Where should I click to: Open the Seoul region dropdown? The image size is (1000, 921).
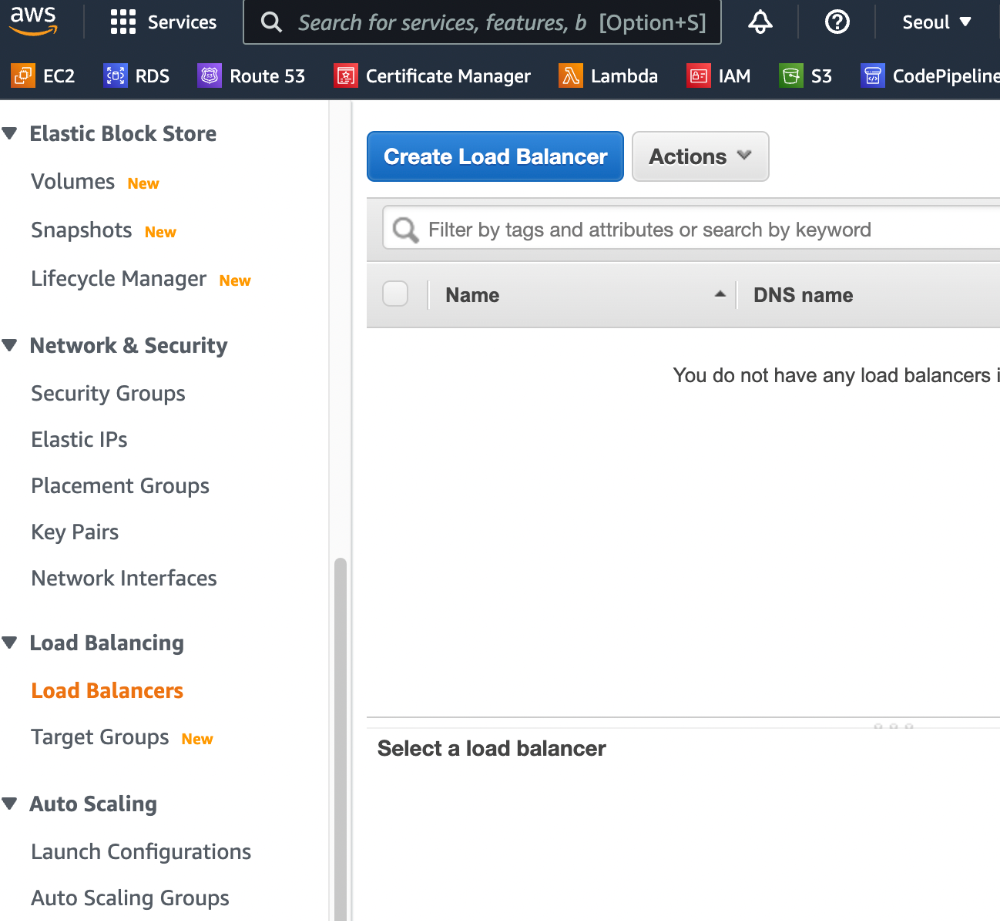coord(936,22)
